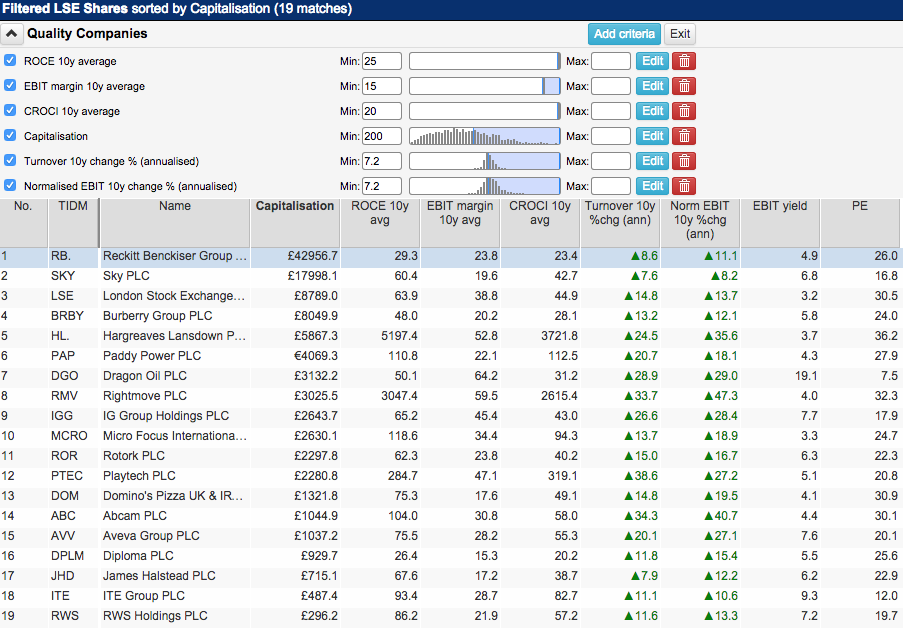
Task: Select the Reckitt Benckiser Group row
Action: coord(450,256)
